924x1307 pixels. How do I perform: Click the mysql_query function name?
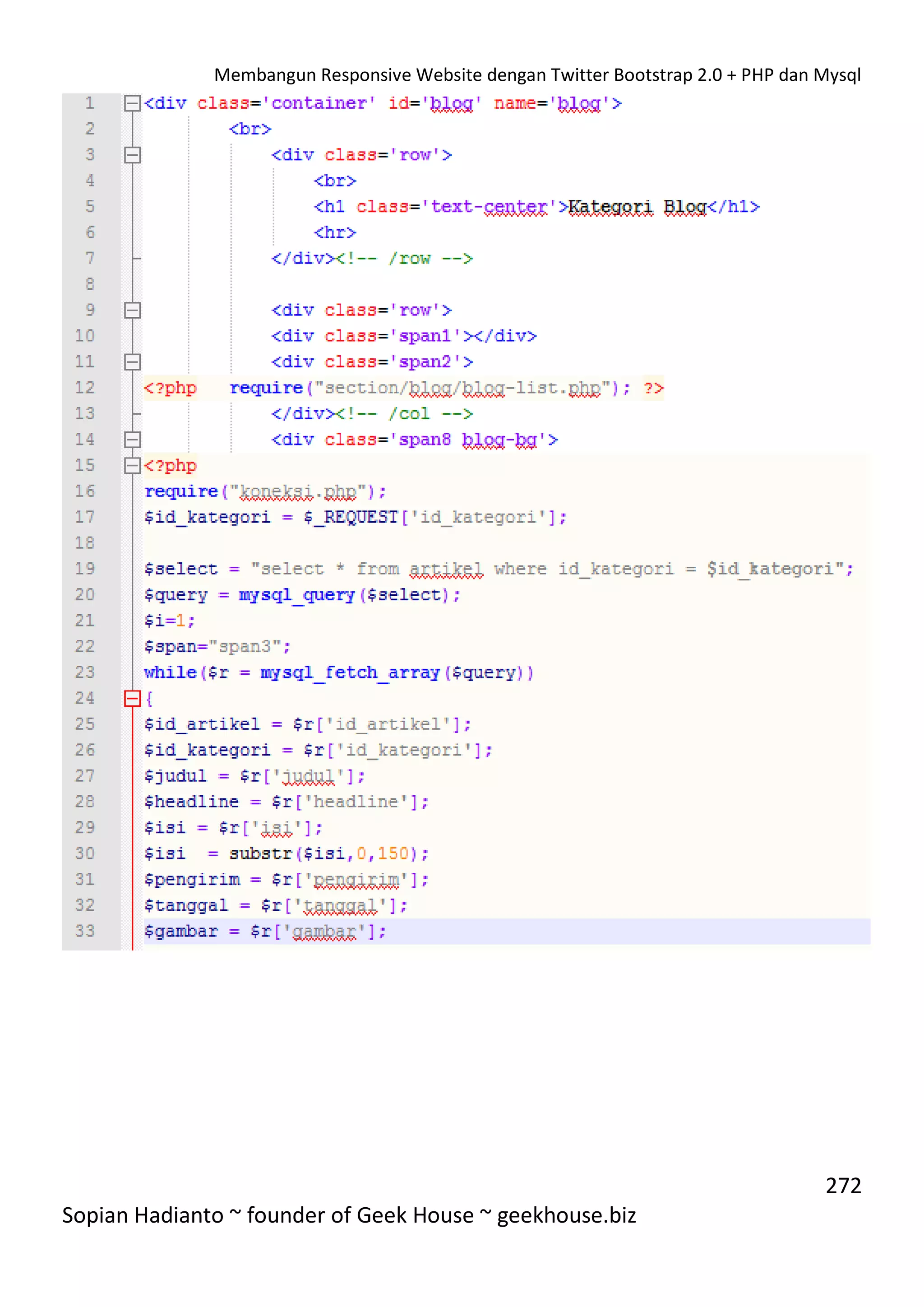296,595
